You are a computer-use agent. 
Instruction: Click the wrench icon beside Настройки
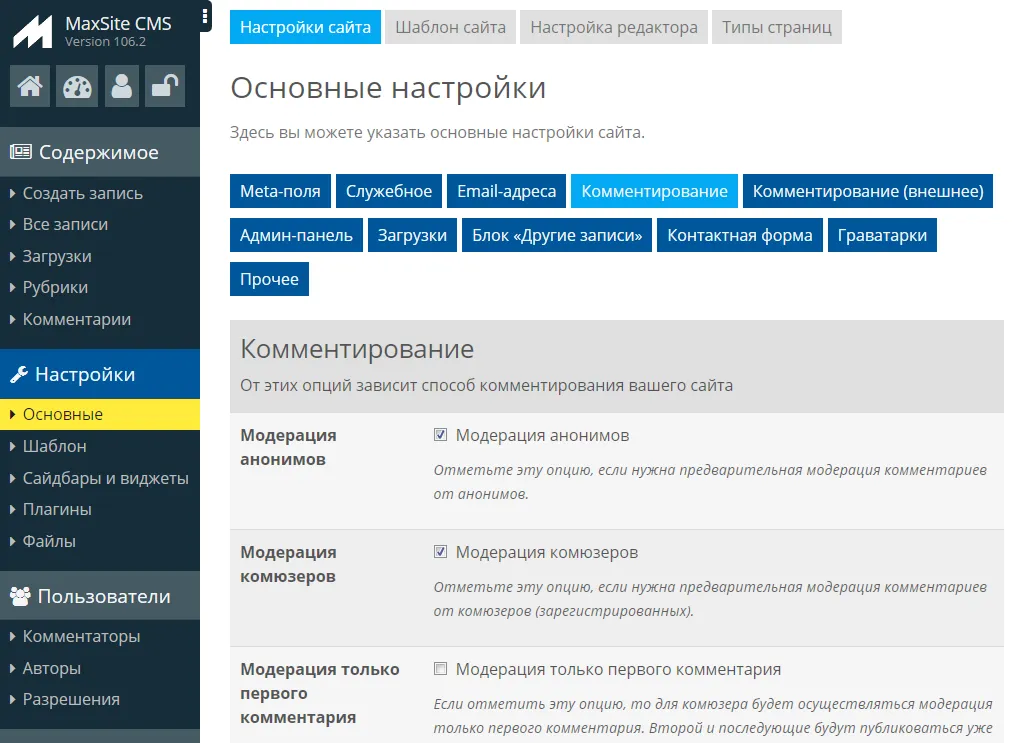(x=19, y=375)
